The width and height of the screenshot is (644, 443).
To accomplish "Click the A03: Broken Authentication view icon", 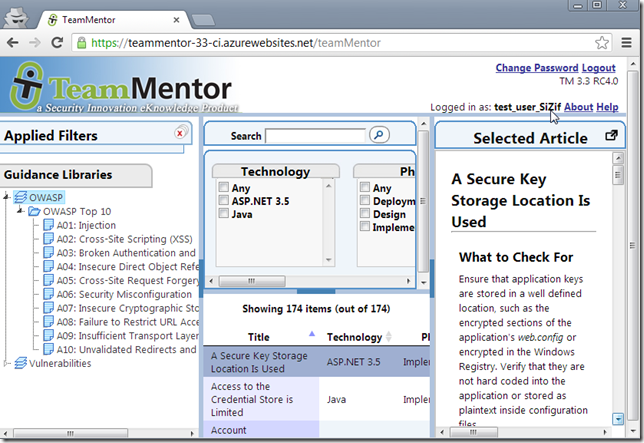I will (48, 252).
